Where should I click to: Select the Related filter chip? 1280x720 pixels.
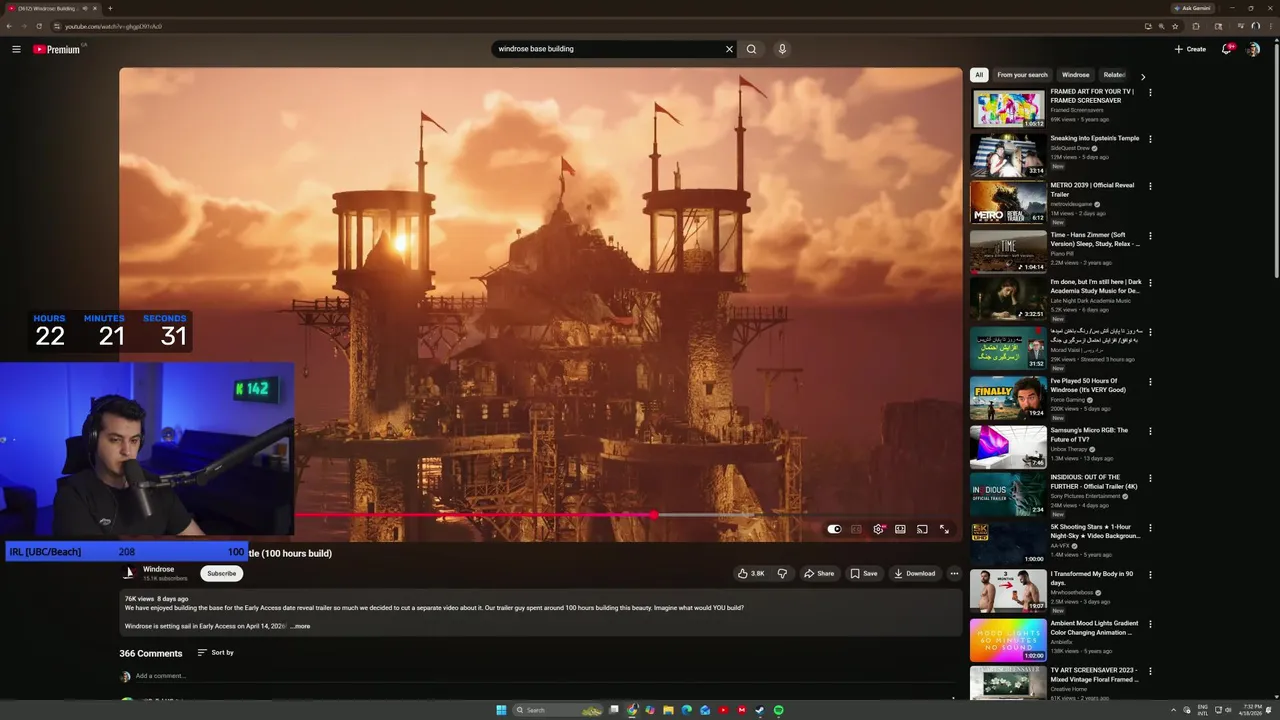coord(1114,75)
